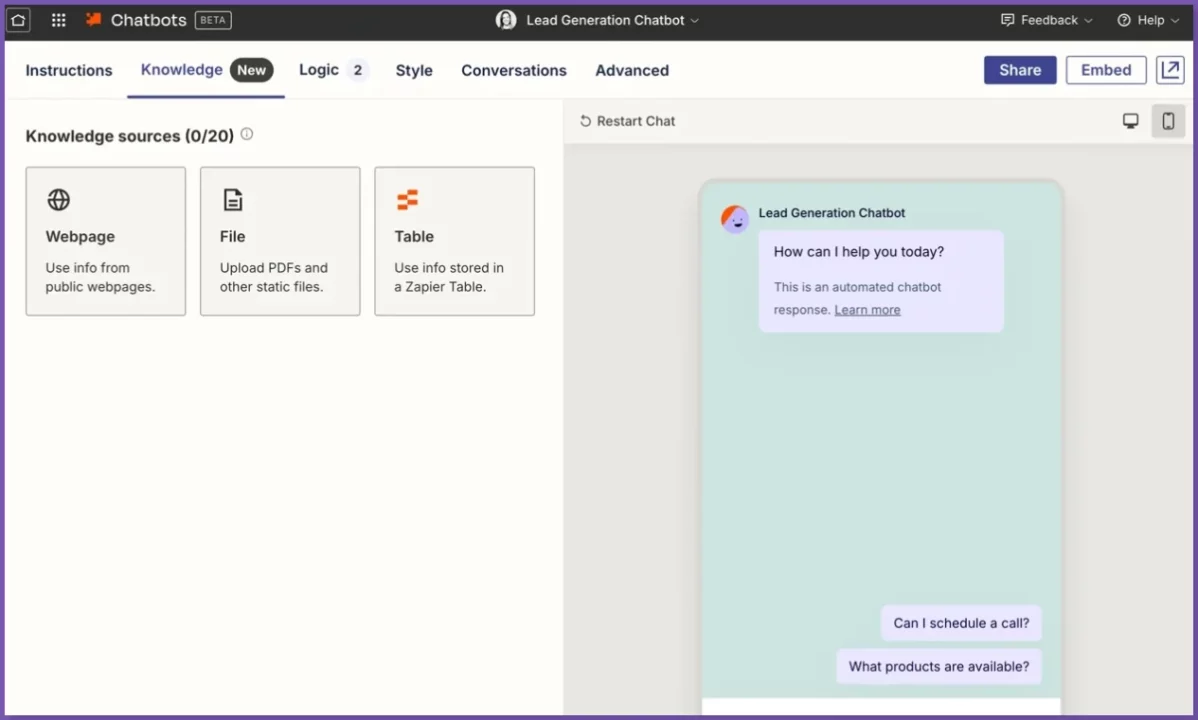Open the Webpage knowledge source
1198x720 pixels.
[105, 240]
